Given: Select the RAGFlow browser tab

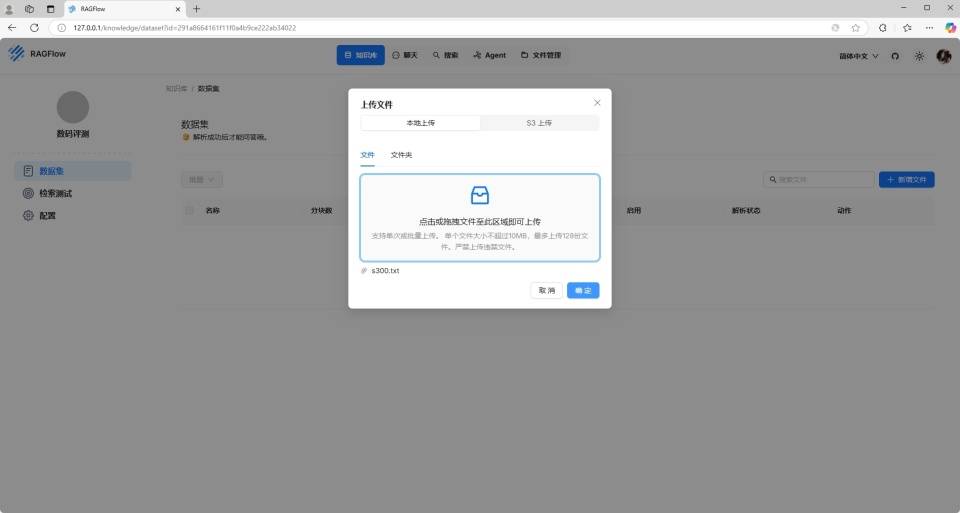Looking at the screenshot, I should (x=124, y=9).
